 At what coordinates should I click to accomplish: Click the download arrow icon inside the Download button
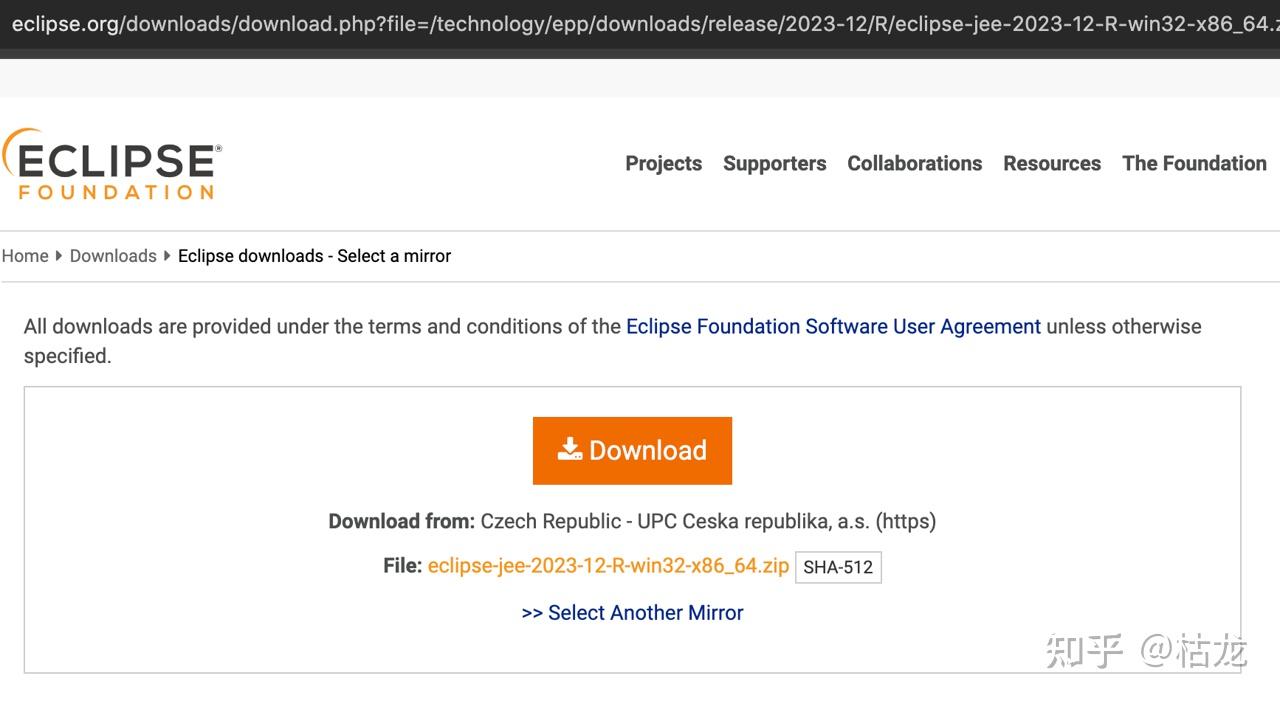(x=569, y=450)
